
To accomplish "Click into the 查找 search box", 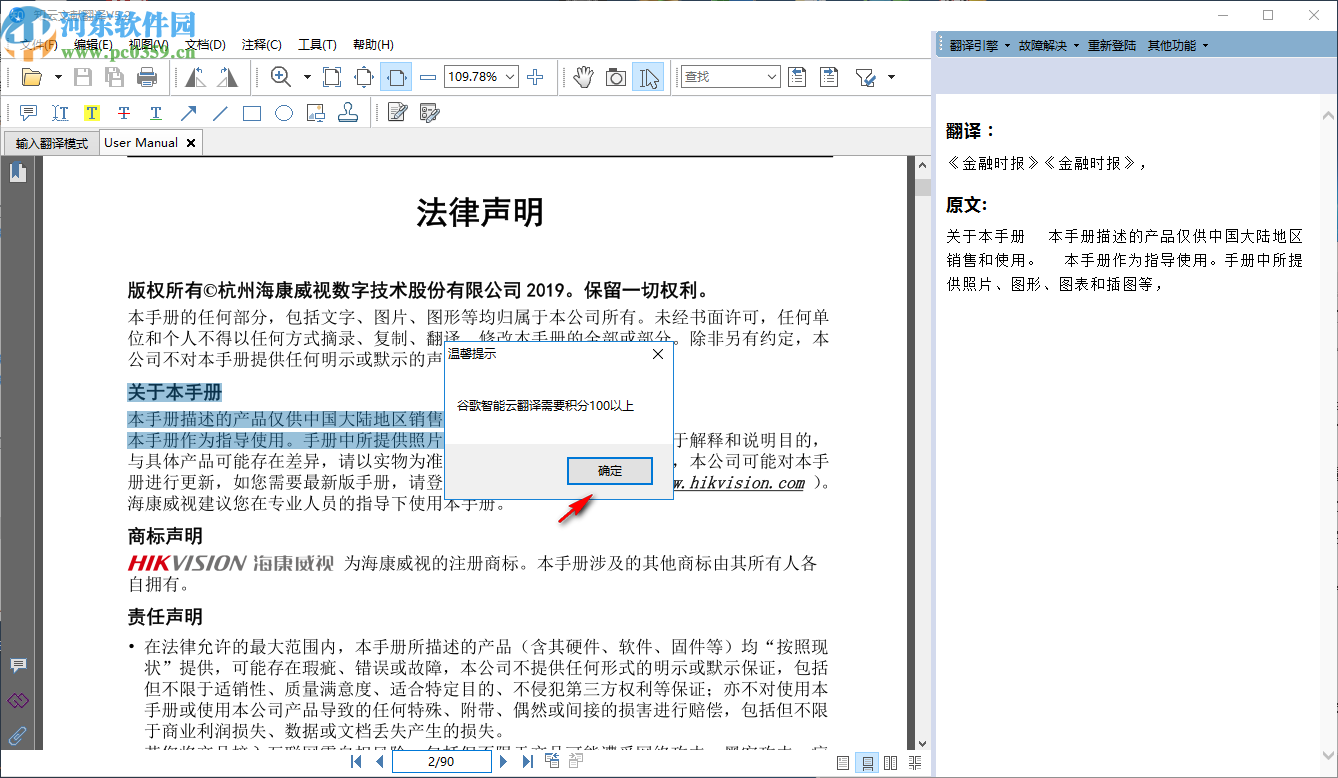I will coord(722,77).
